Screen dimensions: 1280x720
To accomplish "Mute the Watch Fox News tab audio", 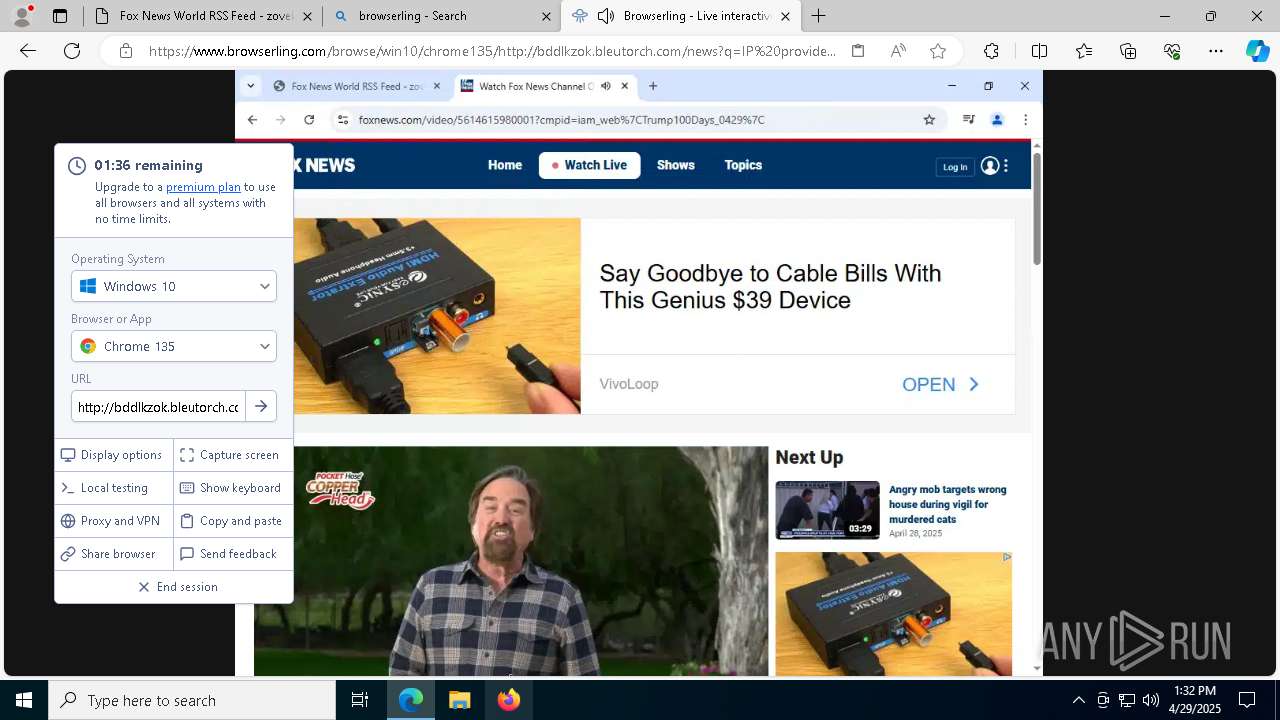I will (x=606, y=86).
